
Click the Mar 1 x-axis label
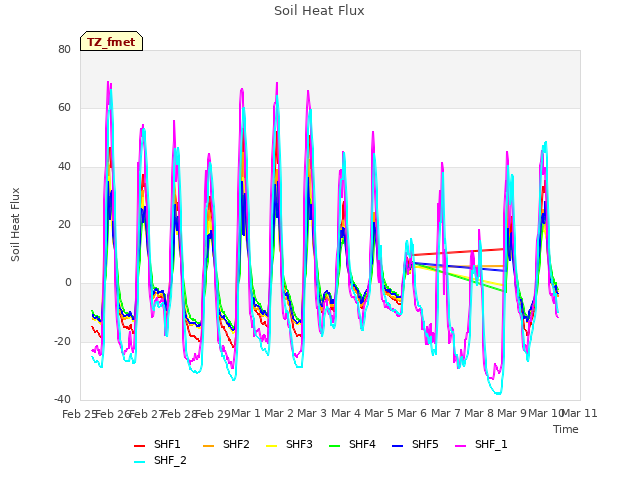246,413
